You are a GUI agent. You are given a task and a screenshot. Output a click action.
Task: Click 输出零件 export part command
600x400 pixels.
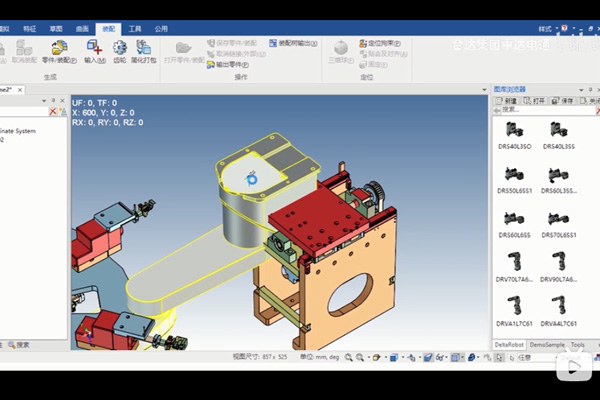[231, 64]
